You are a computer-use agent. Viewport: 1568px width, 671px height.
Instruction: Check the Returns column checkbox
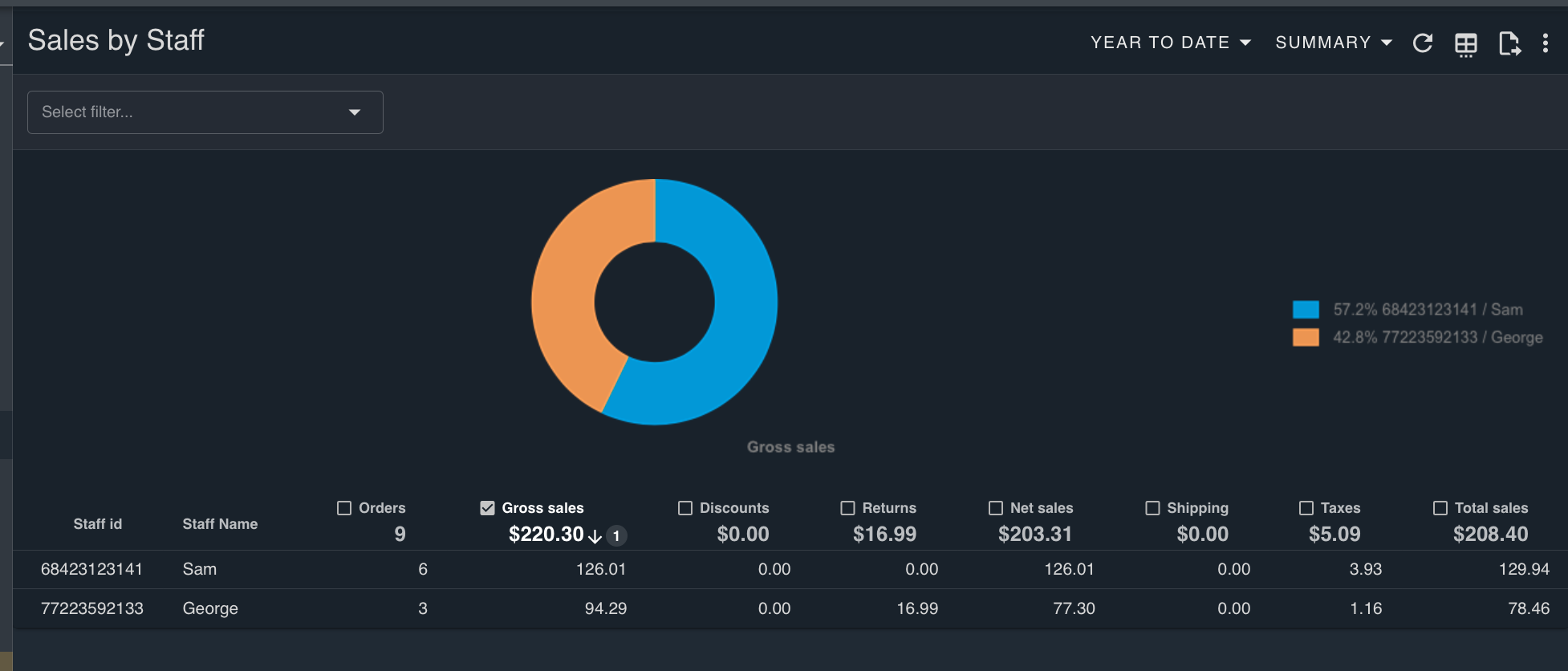(847, 508)
